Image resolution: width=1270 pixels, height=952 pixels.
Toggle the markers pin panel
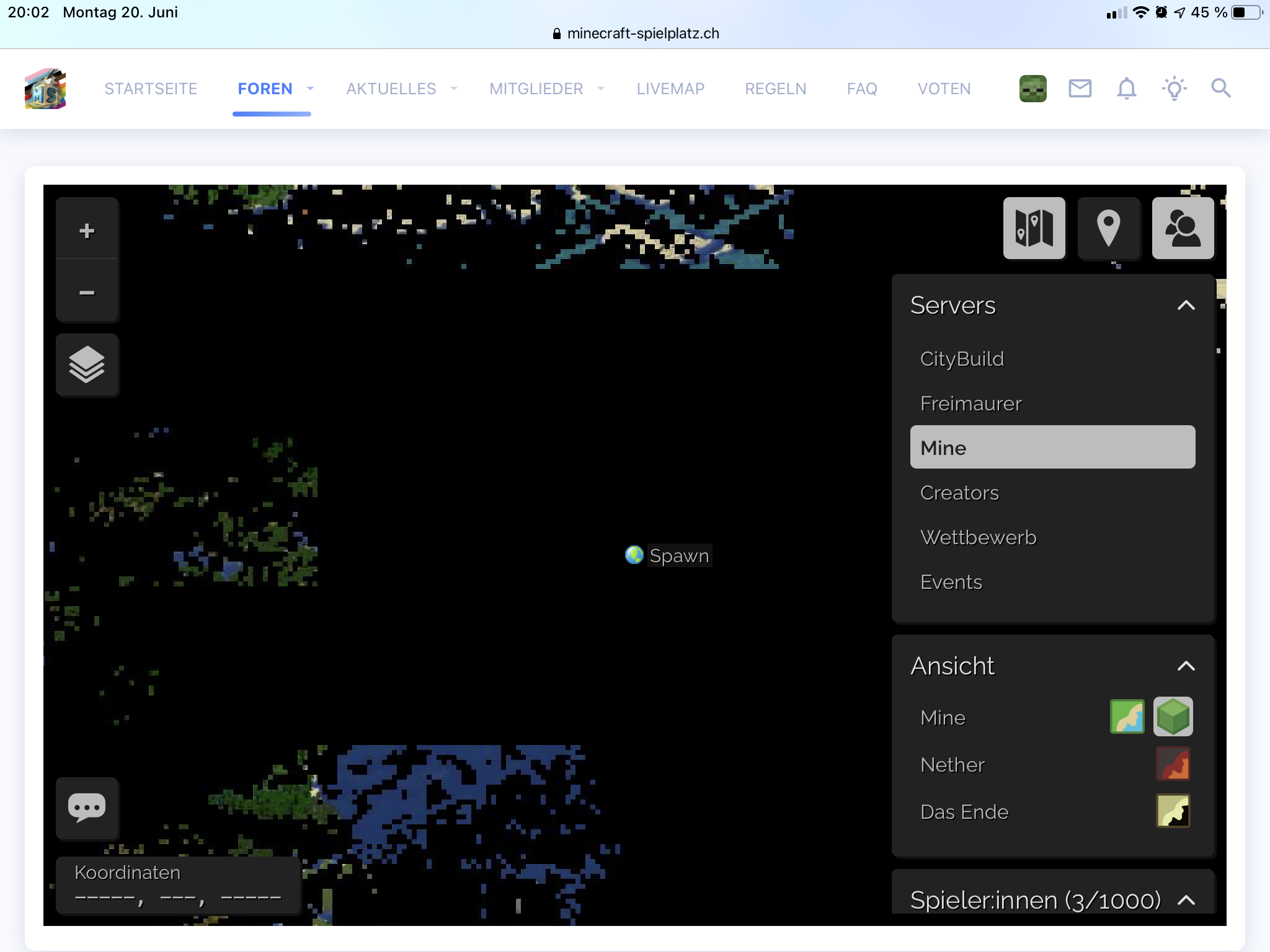tap(1108, 228)
